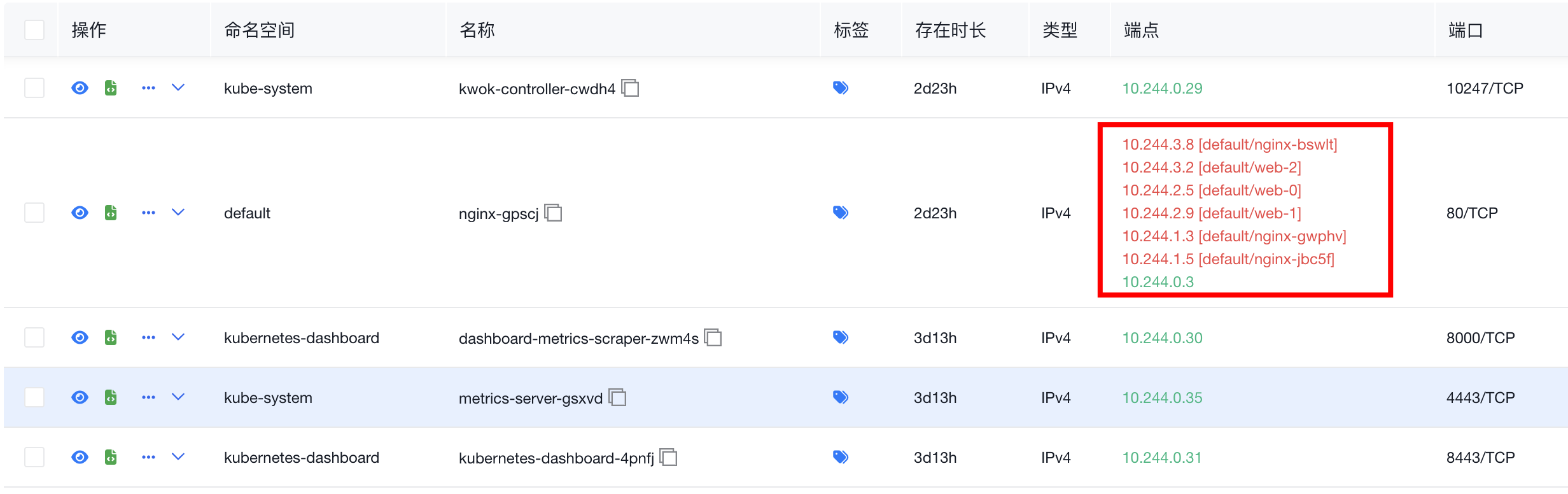Open more actions for metrics-server-gsxvd

(148, 397)
